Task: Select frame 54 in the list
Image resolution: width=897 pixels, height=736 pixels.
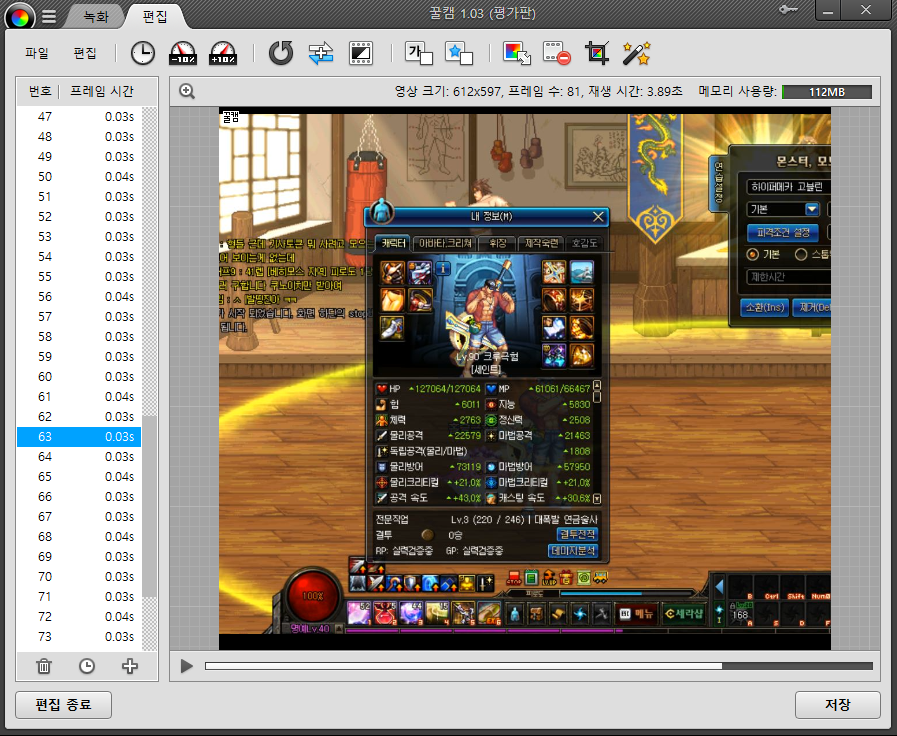Action: (x=79, y=257)
